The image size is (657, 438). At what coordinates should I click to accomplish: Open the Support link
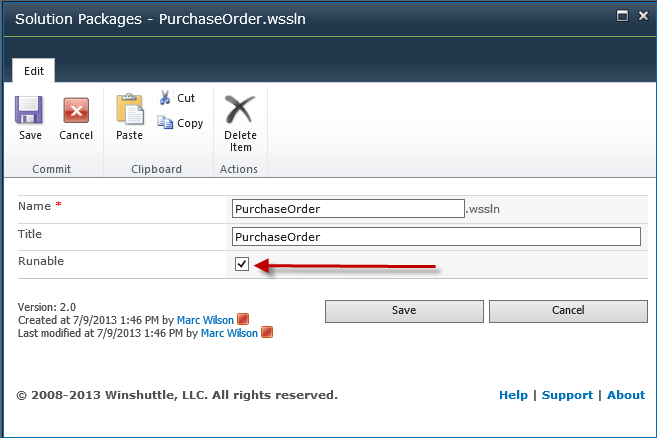[567, 395]
